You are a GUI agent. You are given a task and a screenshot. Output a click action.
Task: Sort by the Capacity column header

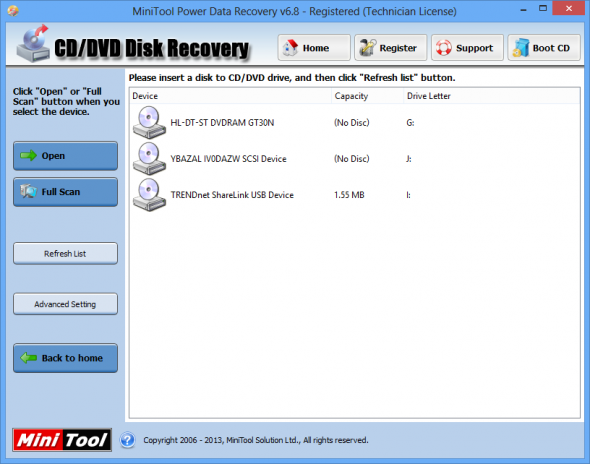coord(367,96)
